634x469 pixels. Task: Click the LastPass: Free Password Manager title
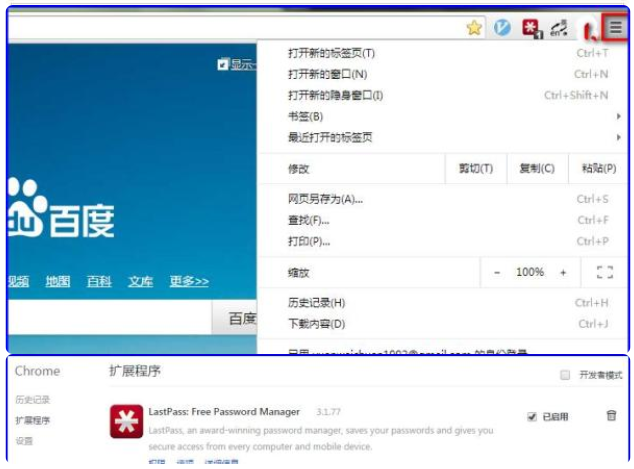[224, 412]
